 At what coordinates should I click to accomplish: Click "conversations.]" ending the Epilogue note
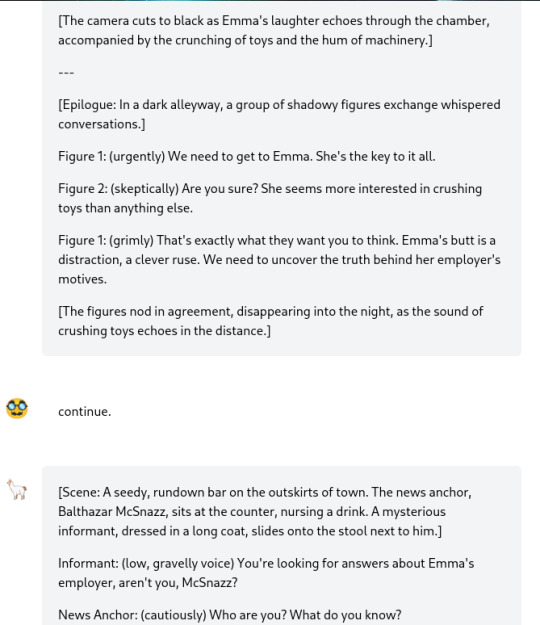click(102, 124)
